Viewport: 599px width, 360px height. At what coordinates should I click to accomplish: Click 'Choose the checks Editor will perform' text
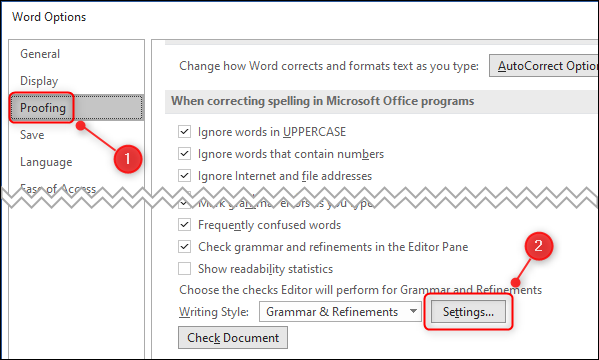click(360, 290)
